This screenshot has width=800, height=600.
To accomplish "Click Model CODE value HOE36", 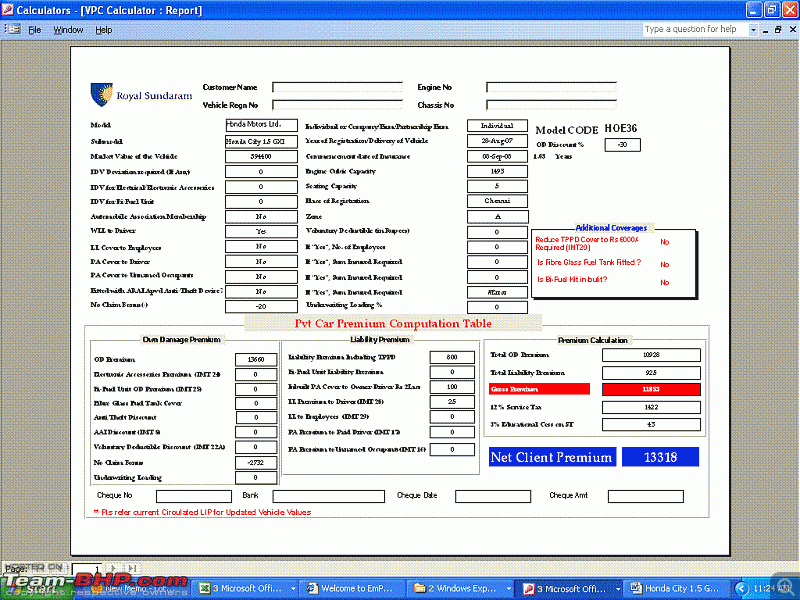I will pos(621,128).
